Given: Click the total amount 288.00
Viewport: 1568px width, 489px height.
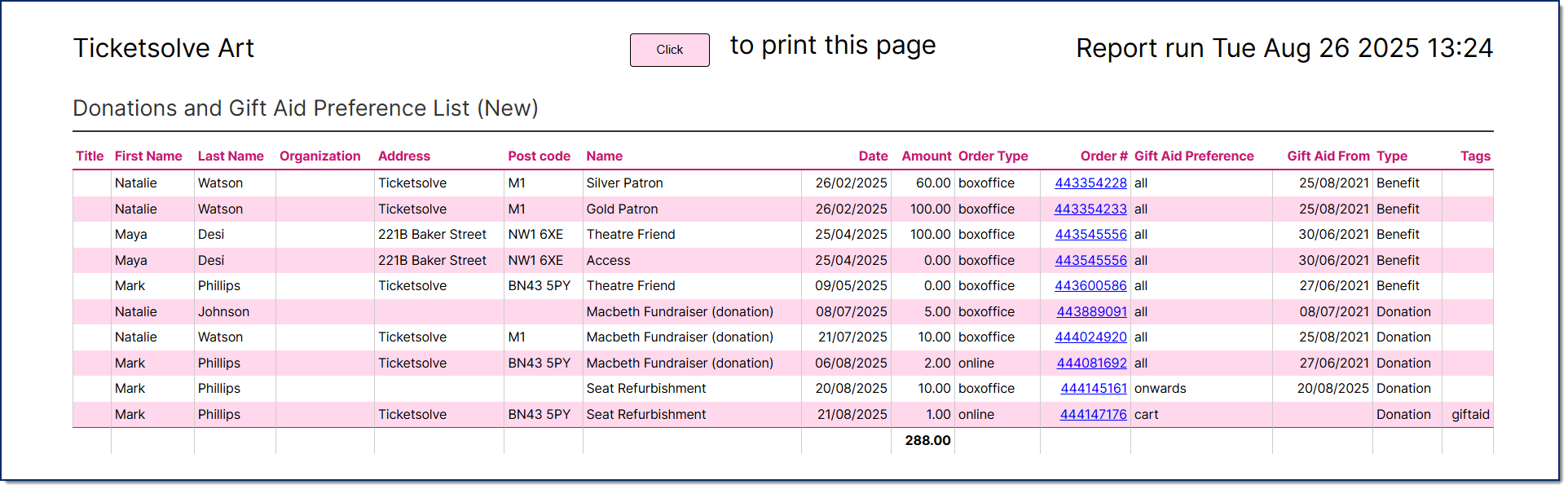Looking at the screenshot, I should coord(927,440).
